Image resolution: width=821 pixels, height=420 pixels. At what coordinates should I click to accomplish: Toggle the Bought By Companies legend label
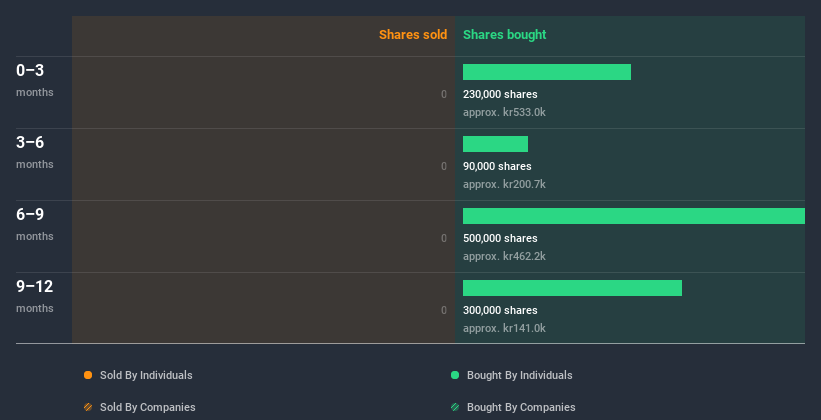click(521, 407)
